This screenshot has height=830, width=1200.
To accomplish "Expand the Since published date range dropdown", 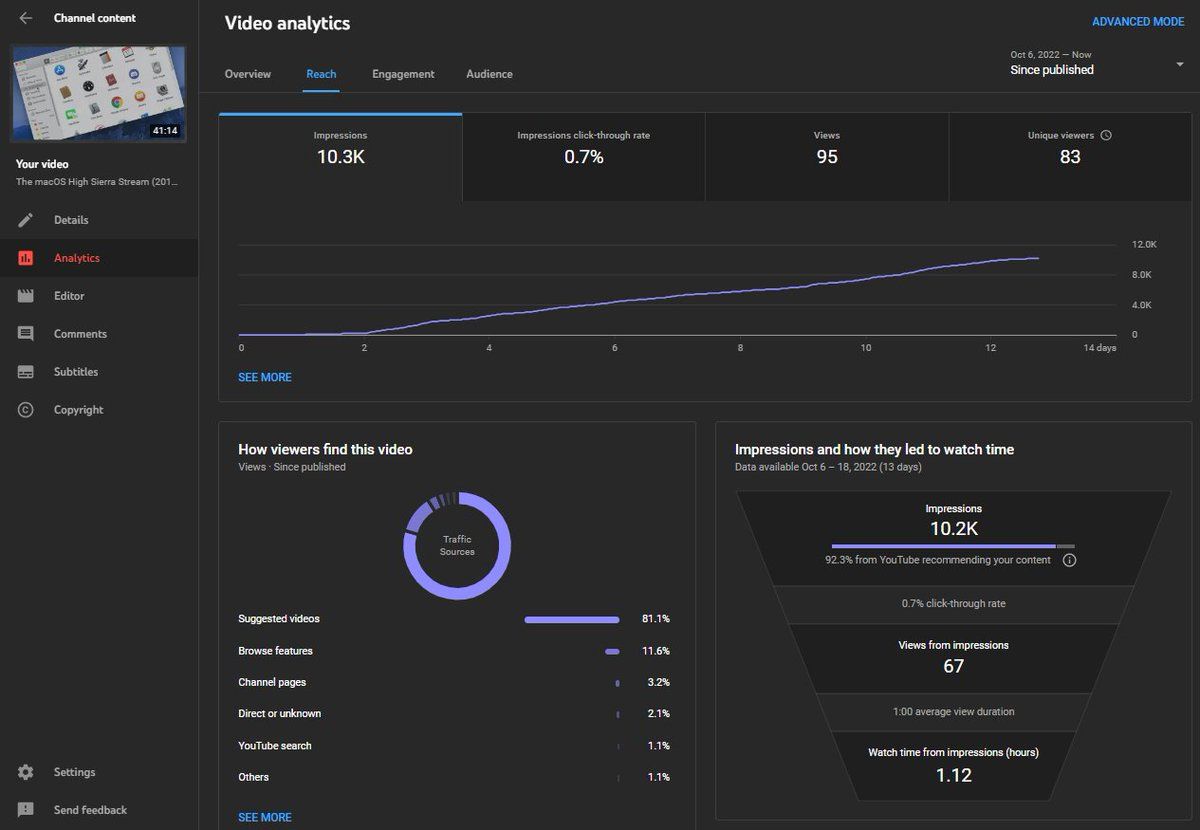I will (1180, 64).
